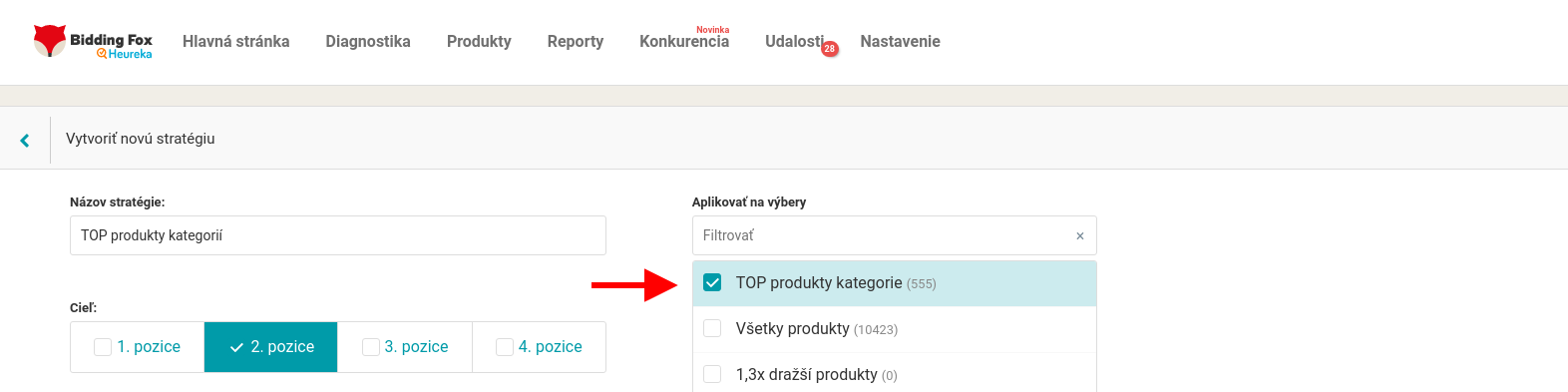Uncheck the TOP produkty kategorie checkbox
This screenshot has width=1568, height=392.
712,283
